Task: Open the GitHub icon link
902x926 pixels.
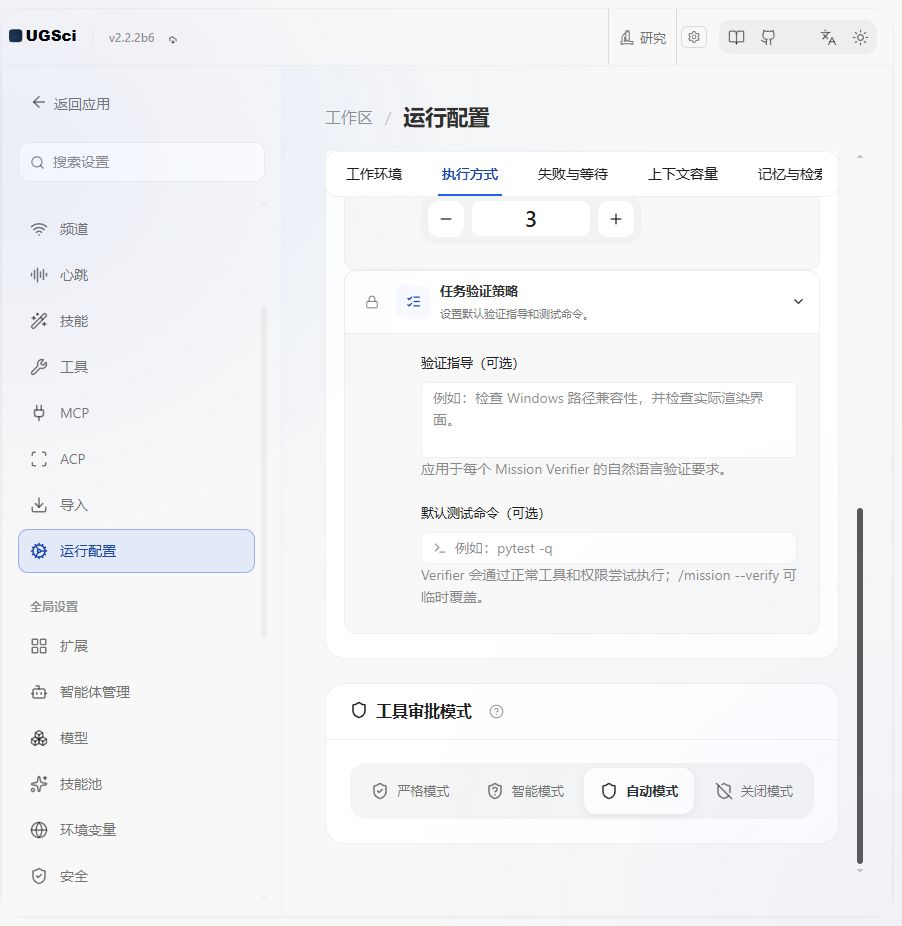Action: [768, 38]
